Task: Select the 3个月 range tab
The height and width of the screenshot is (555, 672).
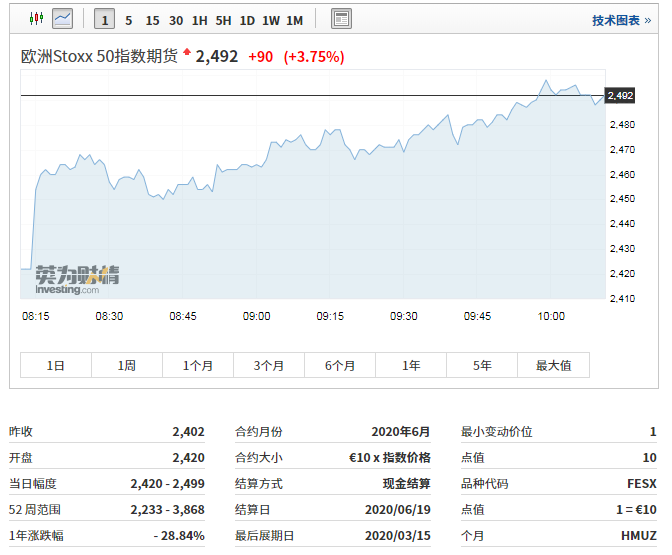Action: [269, 366]
